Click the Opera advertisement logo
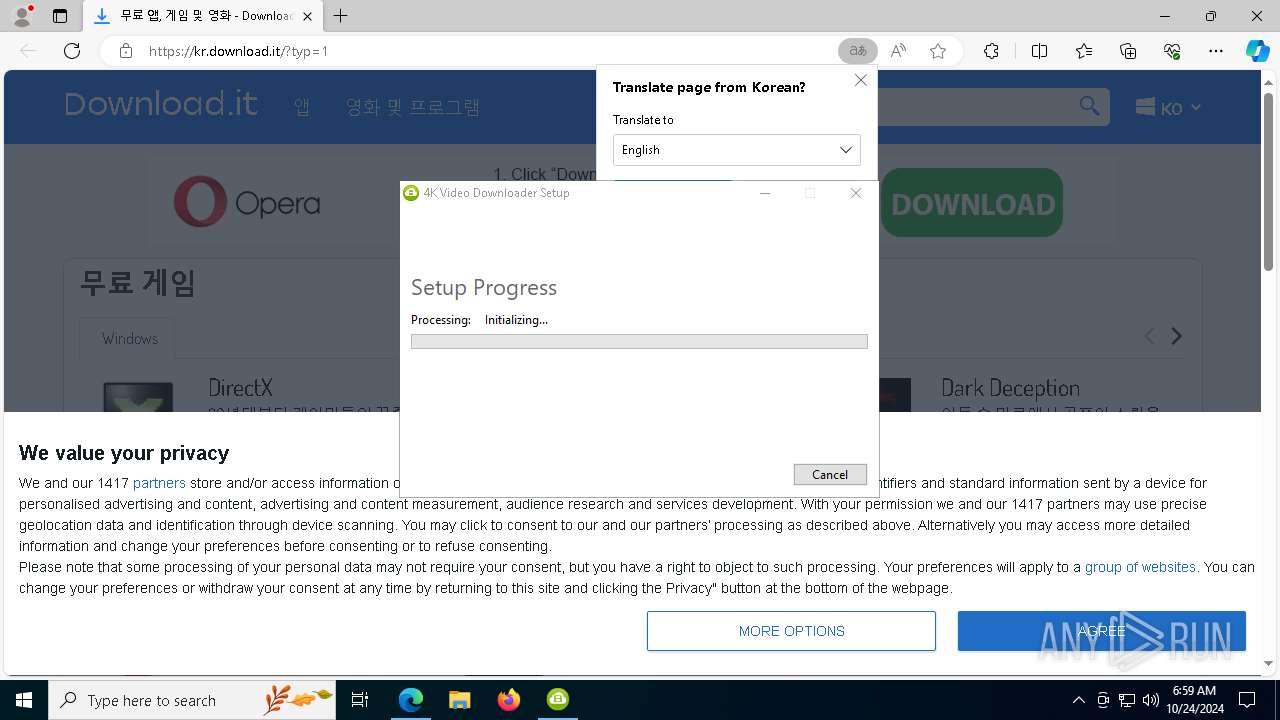Screen dimensions: 1280x720 [x=247, y=203]
